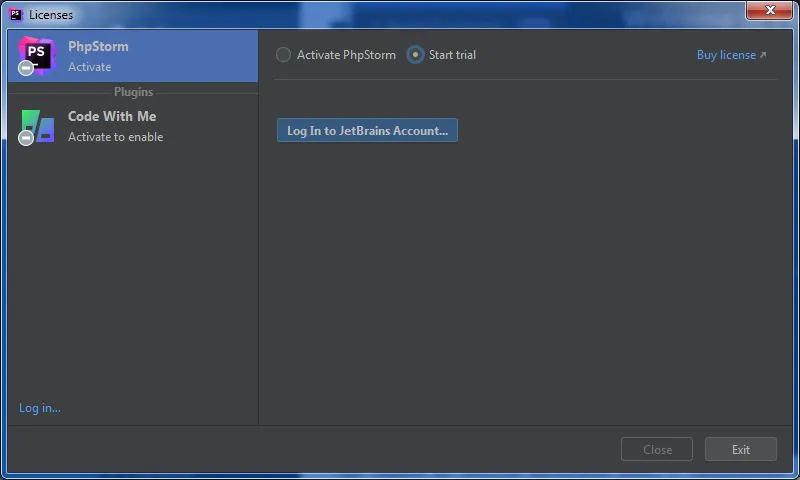Click the minus badge on Code With Me icon
800x480 pixels.
[x=26, y=138]
